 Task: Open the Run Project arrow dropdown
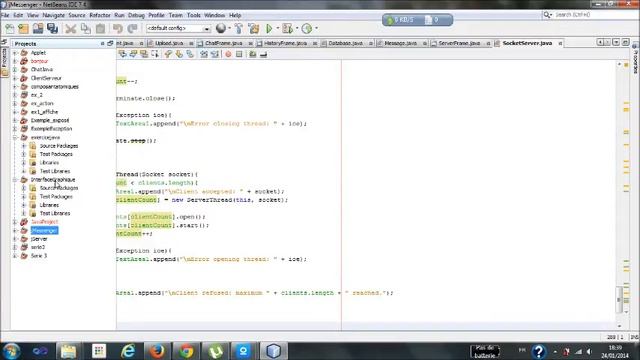278,28
